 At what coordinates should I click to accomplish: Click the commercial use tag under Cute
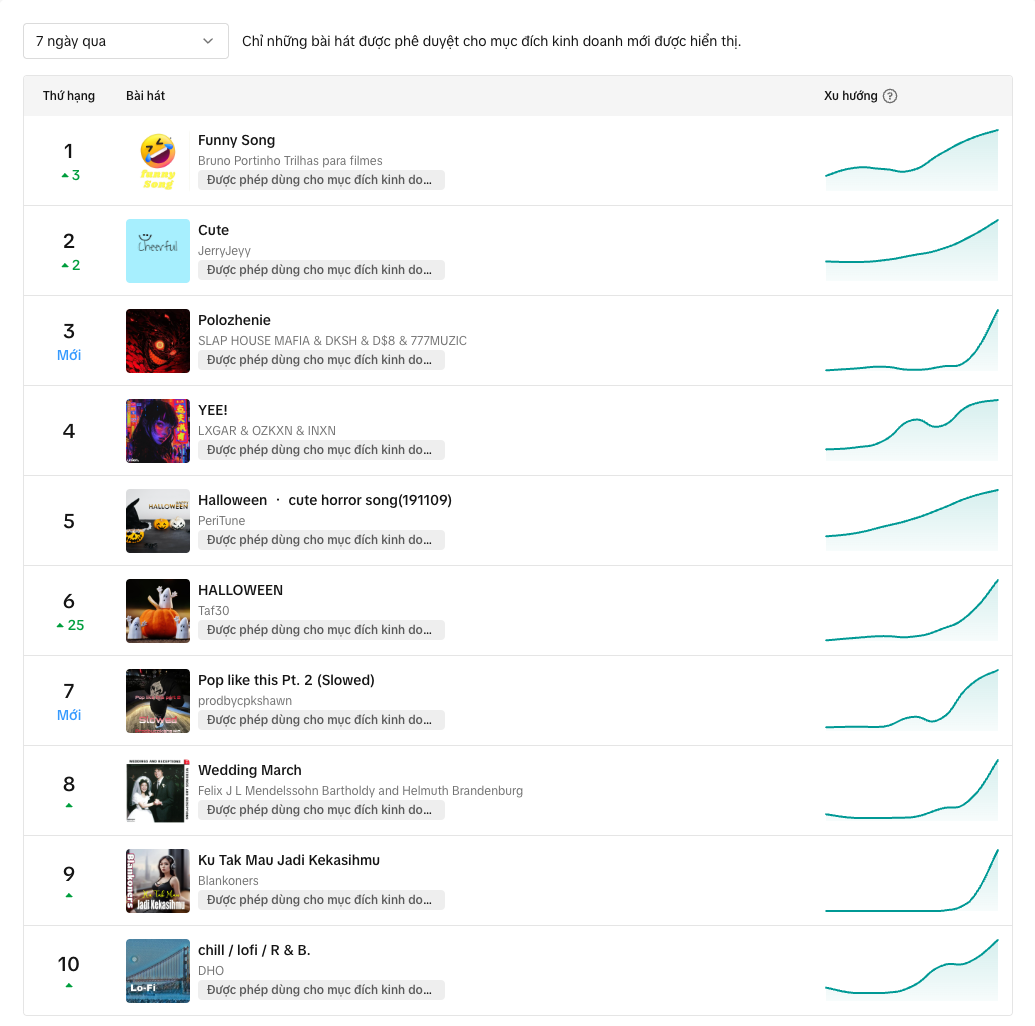click(x=321, y=270)
